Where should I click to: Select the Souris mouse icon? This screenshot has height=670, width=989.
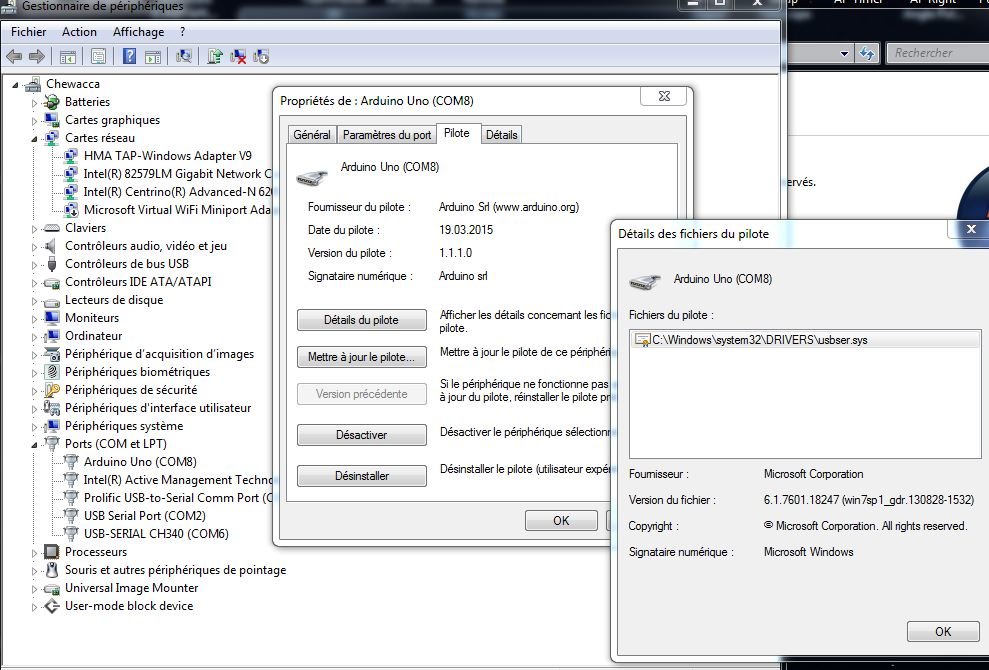tap(52, 570)
